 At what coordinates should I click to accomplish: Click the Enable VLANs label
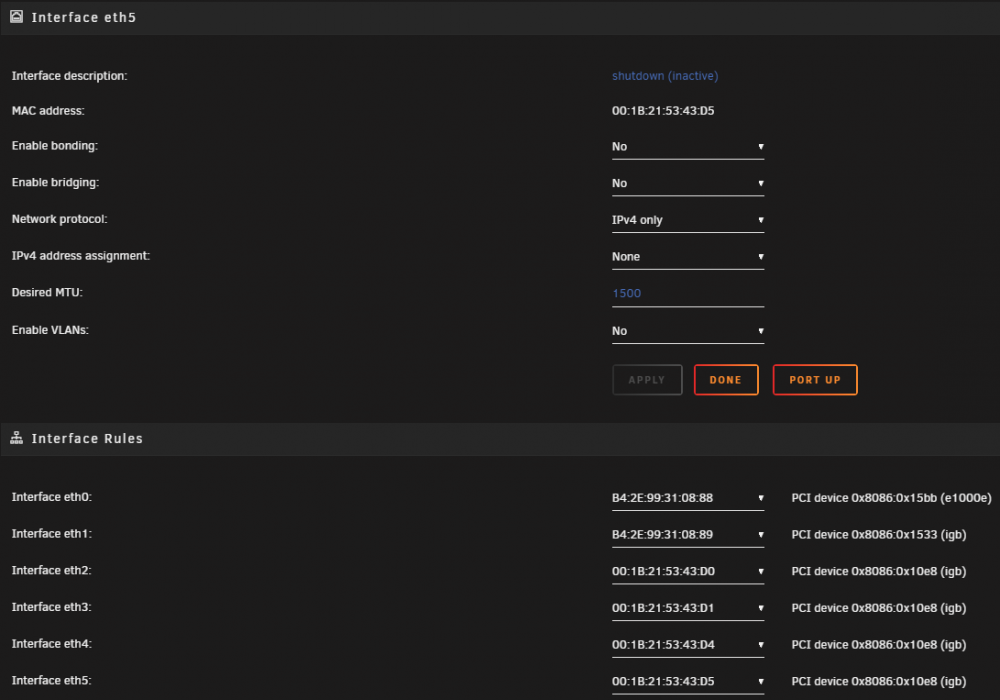(x=50, y=330)
